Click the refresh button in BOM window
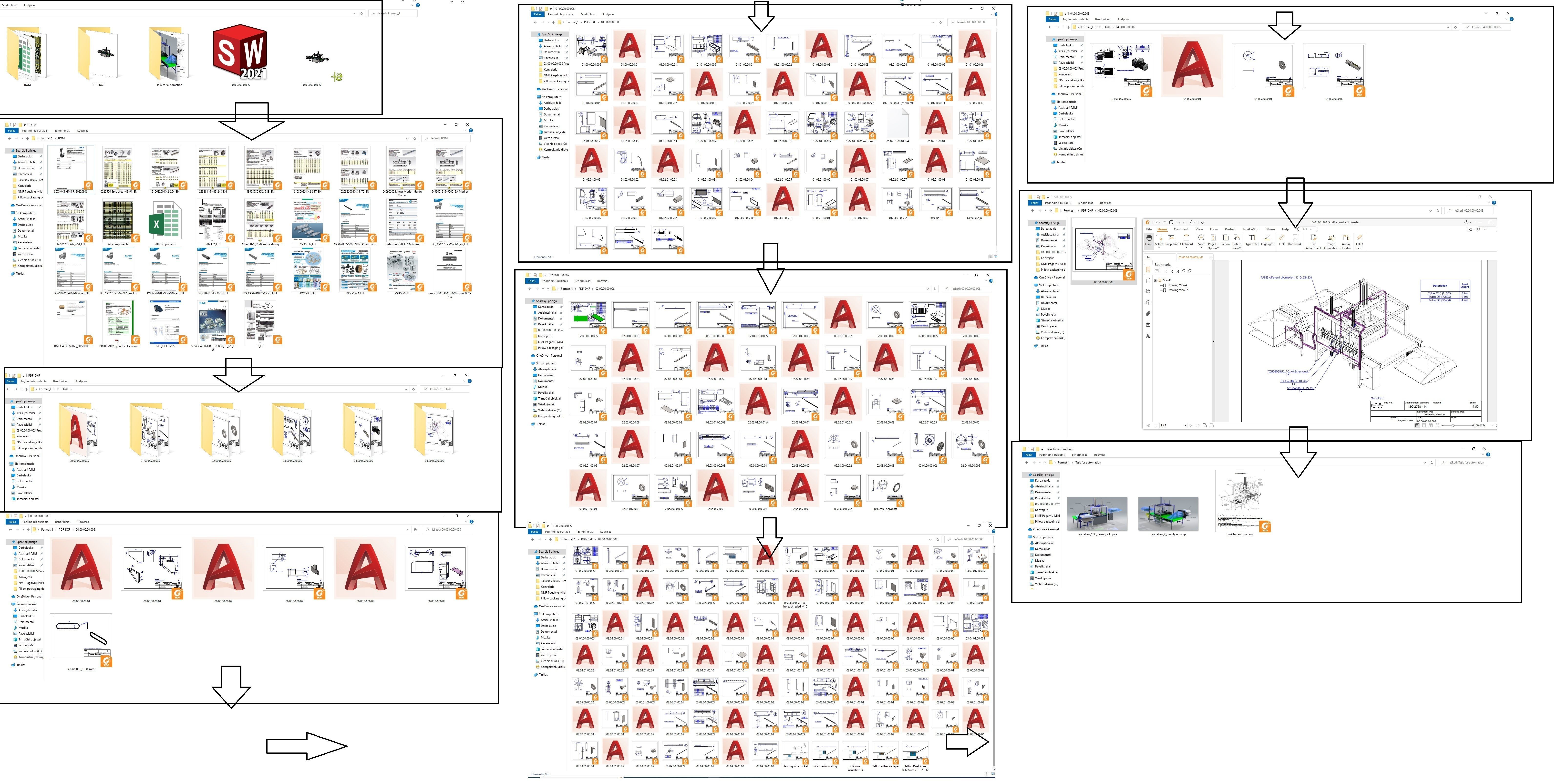This screenshot has width=1568, height=783. click(x=414, y=138)
